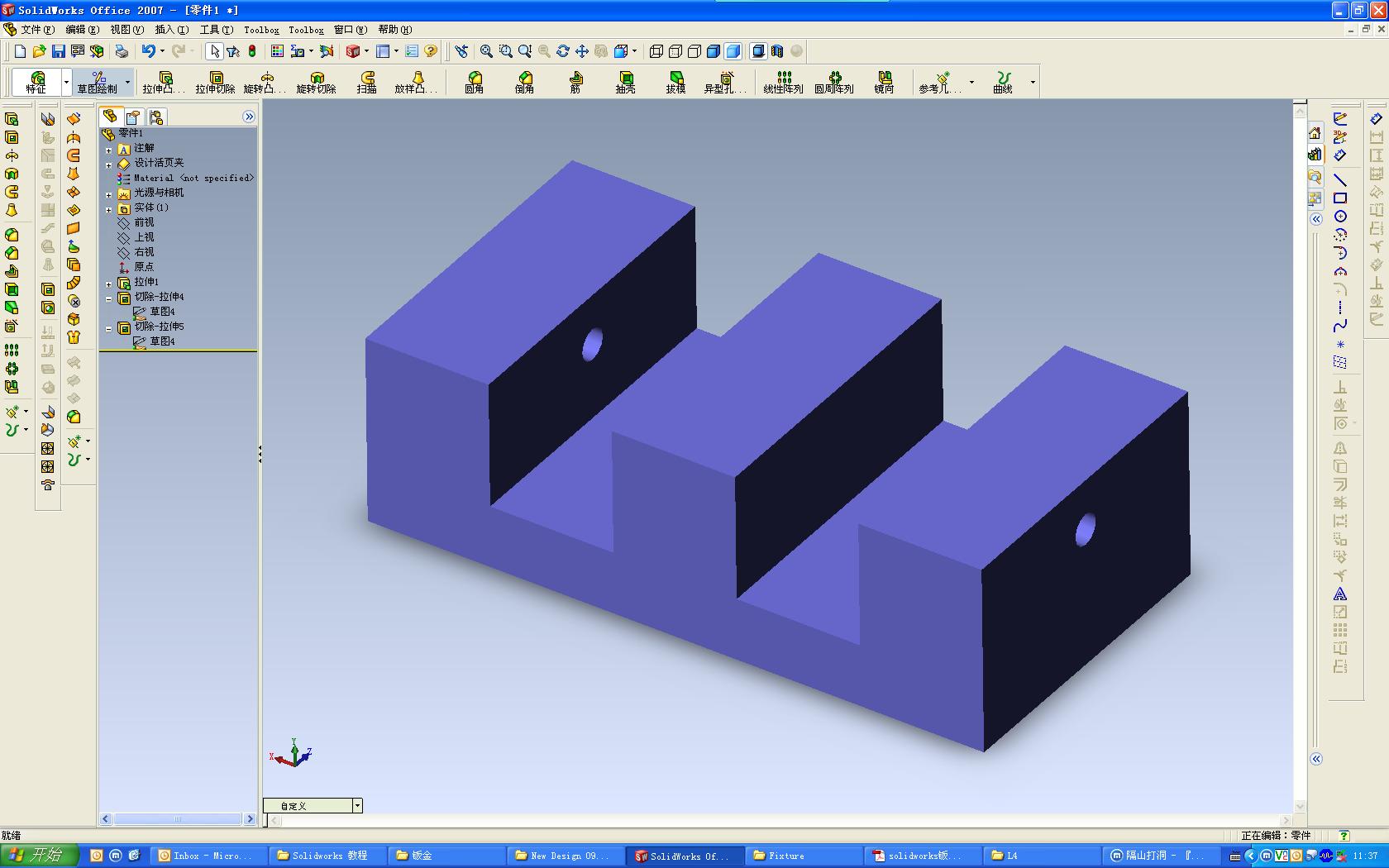Open the 线性阵列 linear pattern tool
Image resolution: width=1389 pixels, height=868 pixels.
[783, 83]
